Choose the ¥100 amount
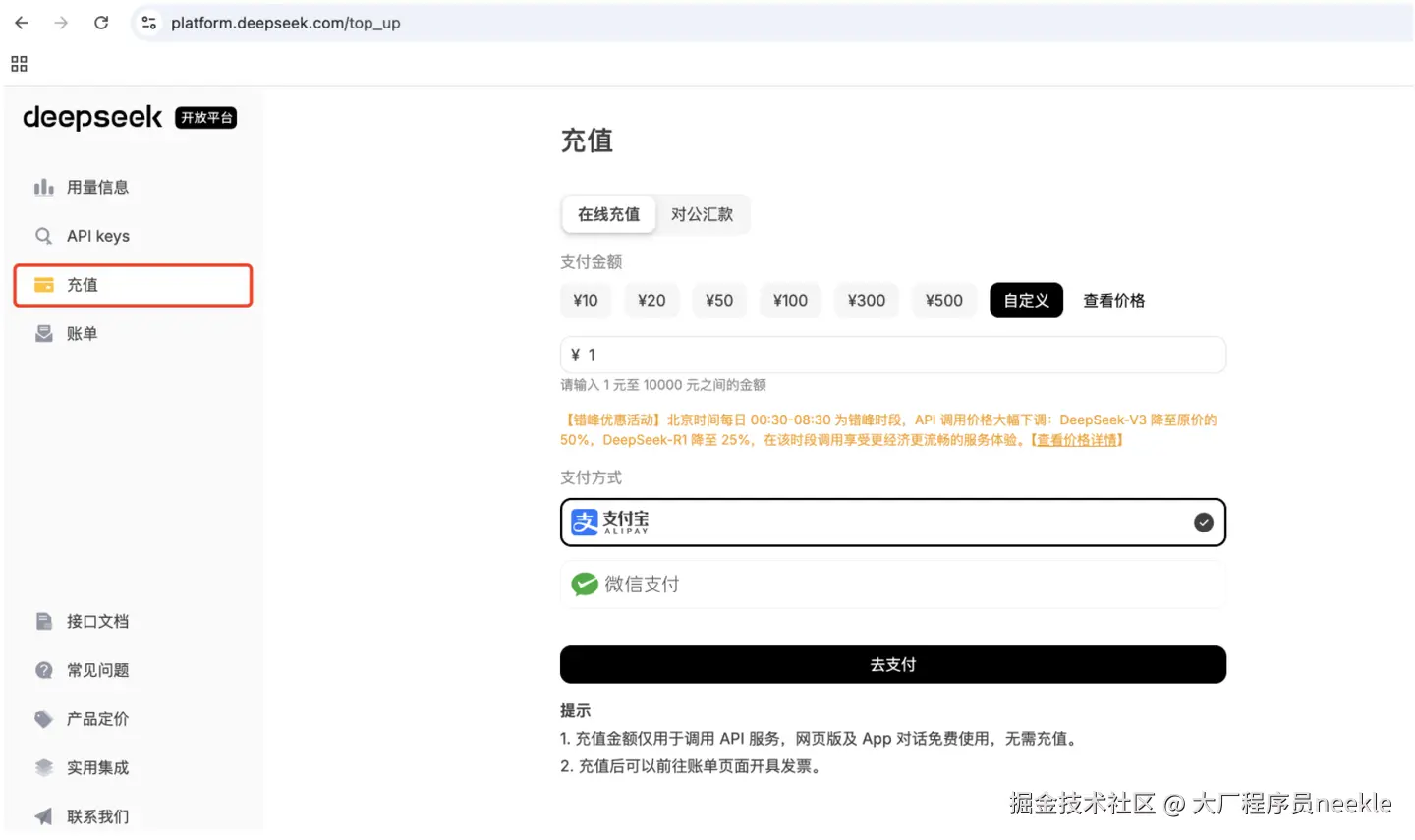Image resolution: width=1415 pixels, height=840 pixels. (790, 301)
